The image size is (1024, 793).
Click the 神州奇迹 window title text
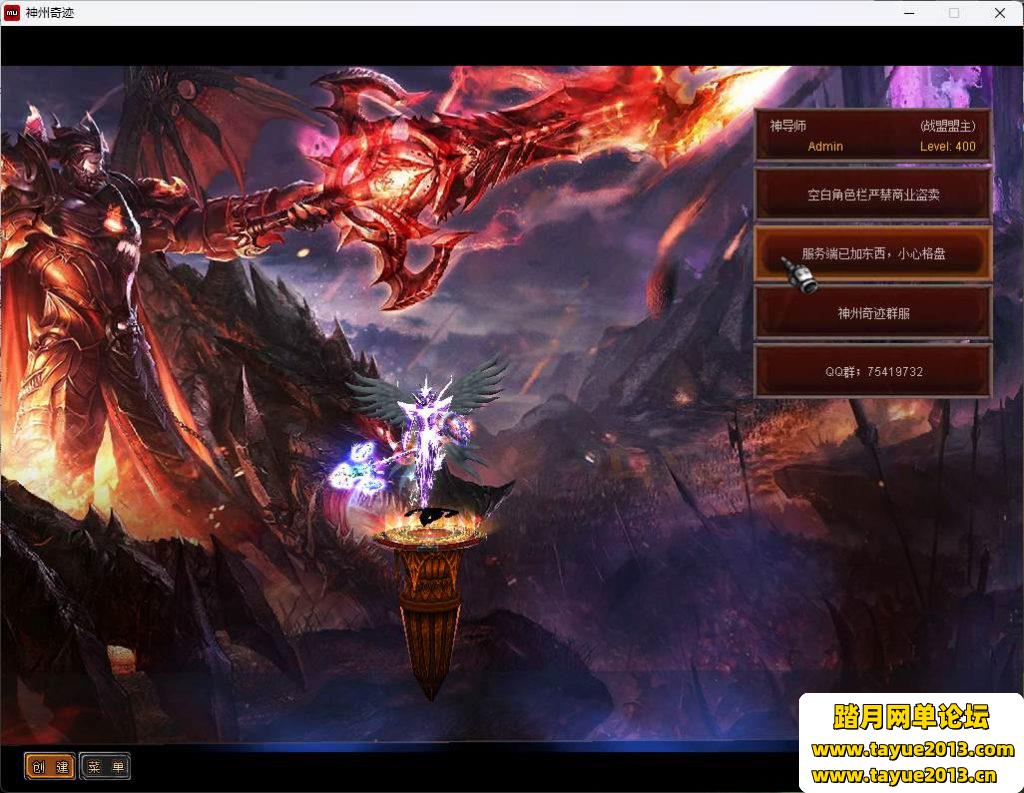coord(50,13)
